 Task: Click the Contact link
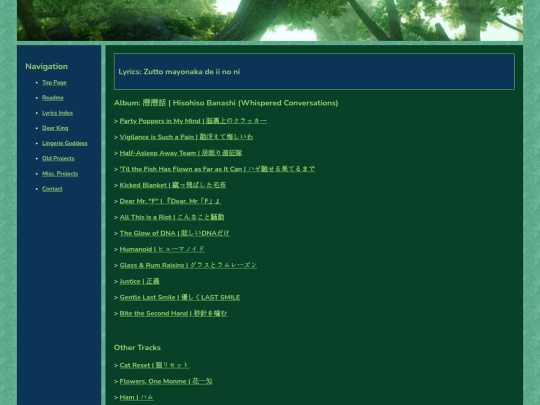click(52, 189)
